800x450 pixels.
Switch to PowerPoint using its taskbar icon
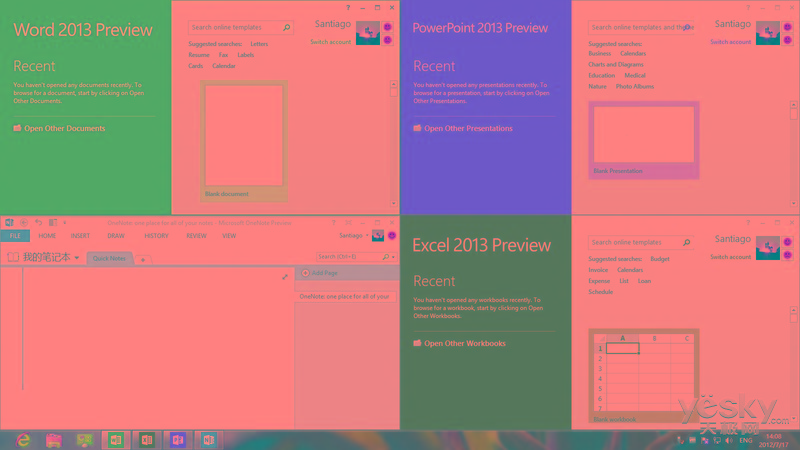(178, 440)
